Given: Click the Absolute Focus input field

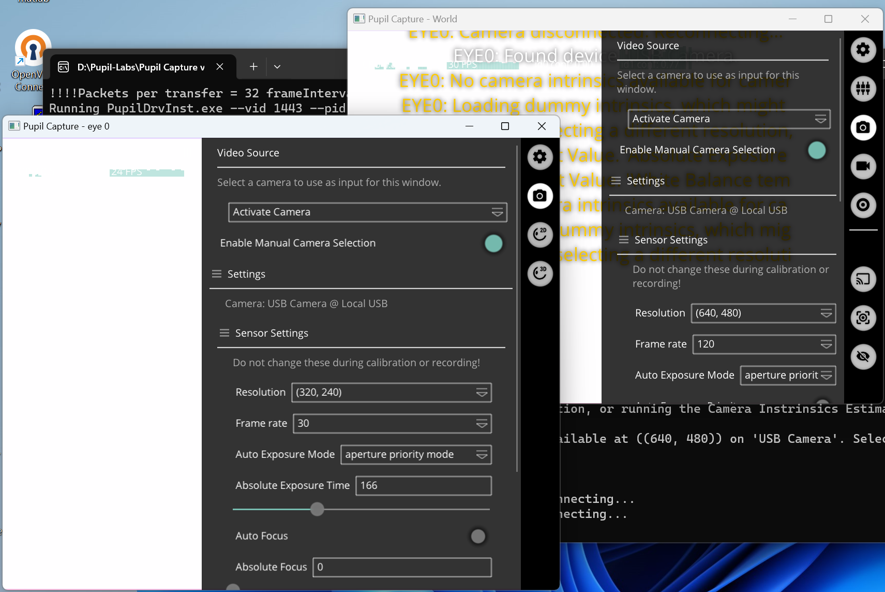Looking at the screenshot, I should 402,567.
